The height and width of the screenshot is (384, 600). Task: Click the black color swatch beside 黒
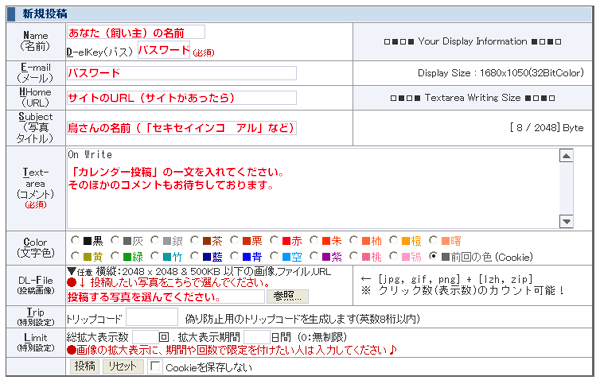(x=87, y=241)
